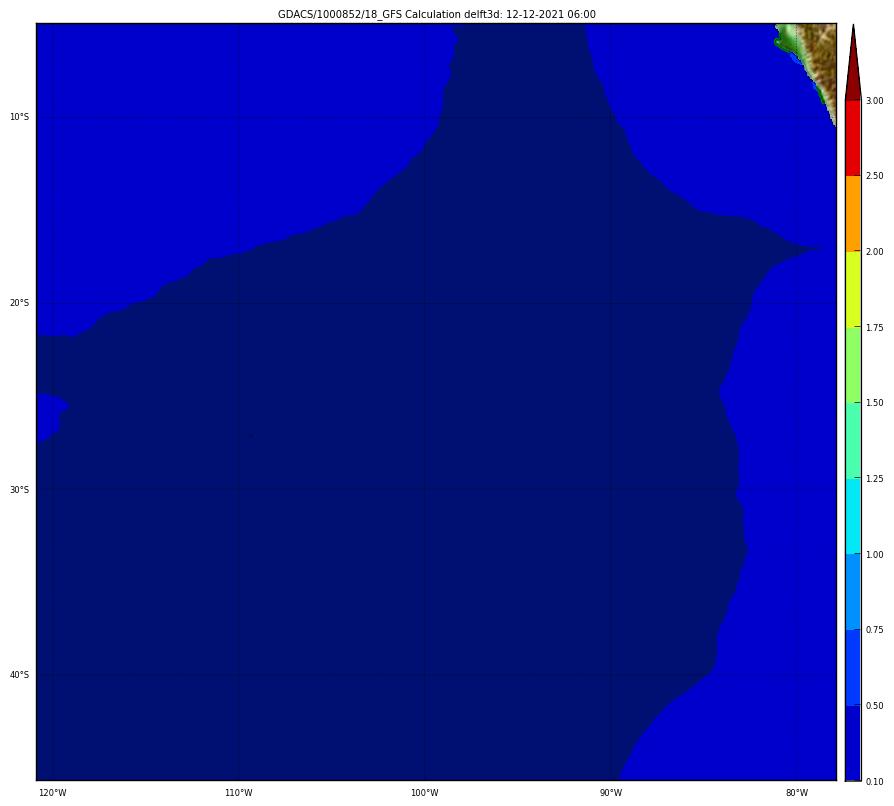Click the 120°W longitude label
This screenshot has width=894, height=806.
52,793
